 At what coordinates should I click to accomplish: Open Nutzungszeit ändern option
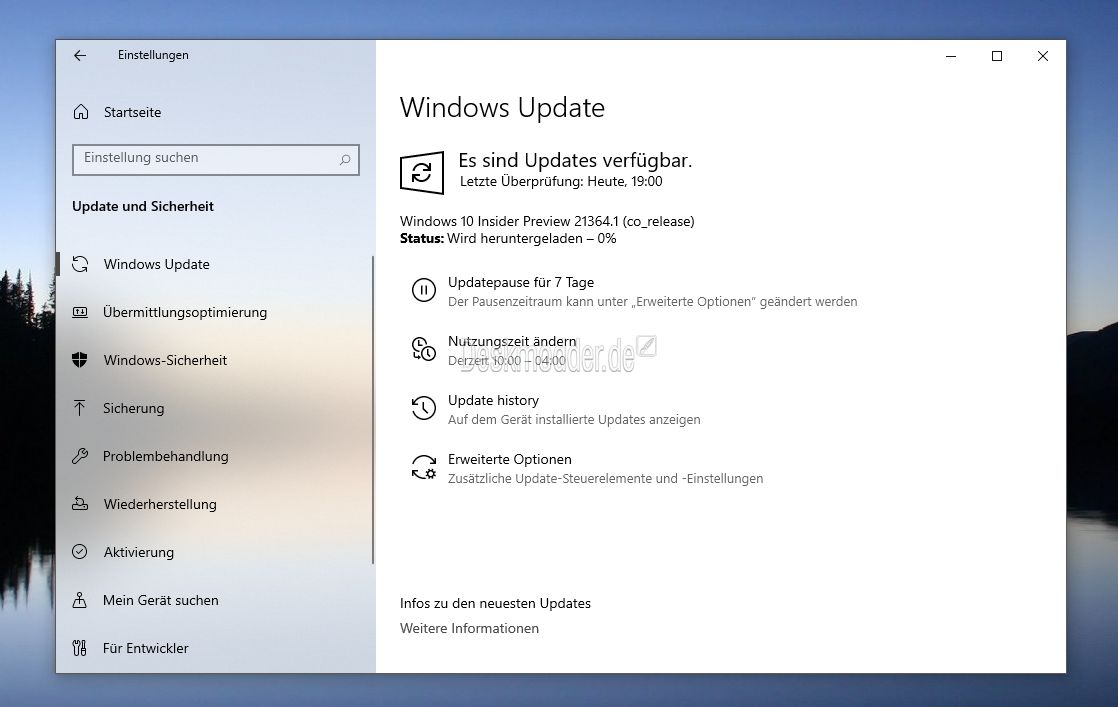[512, 341]
